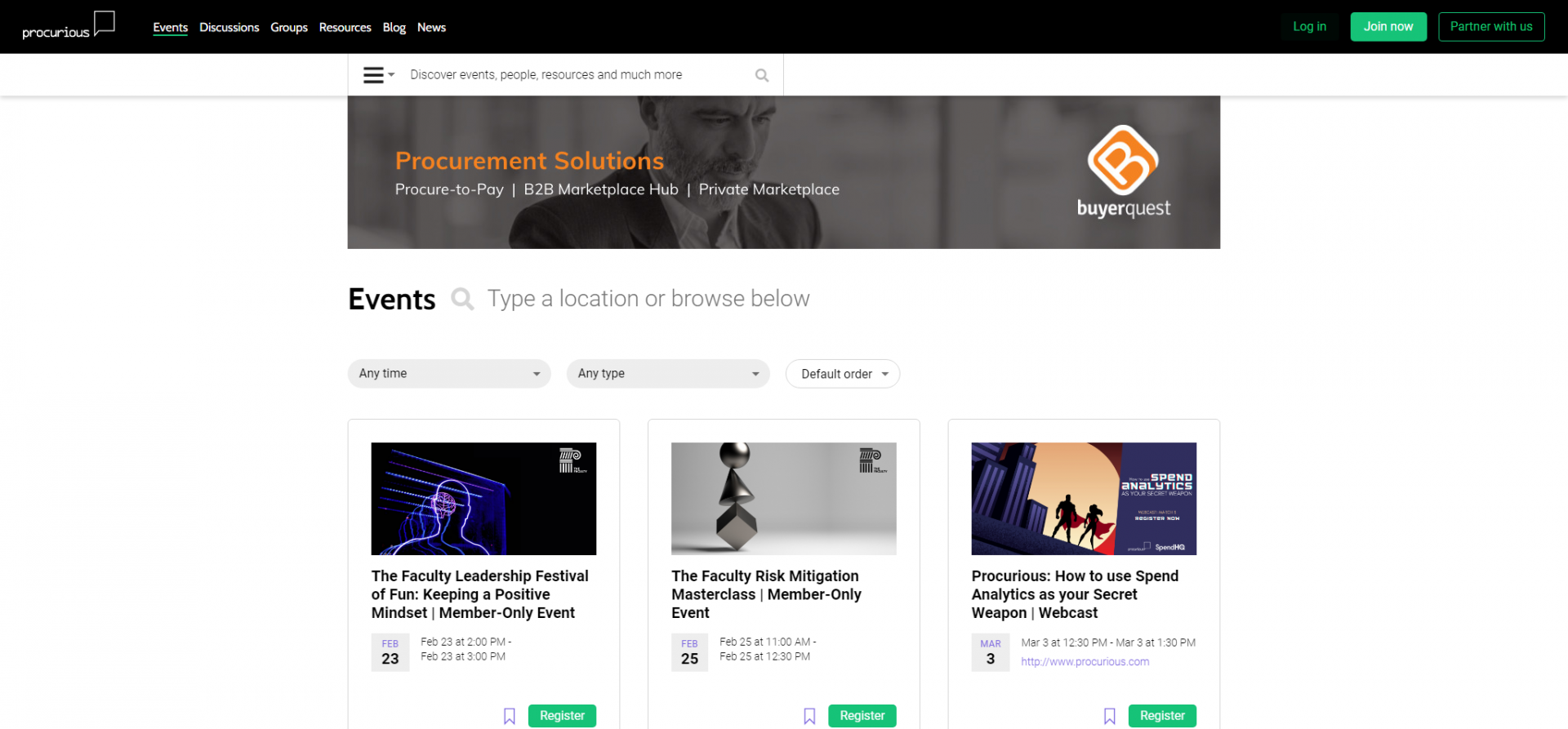Open the Faculty Risk Mitigation Masterclass title
This screenshot has width=1568, height=729.
(x=767, y=594)
